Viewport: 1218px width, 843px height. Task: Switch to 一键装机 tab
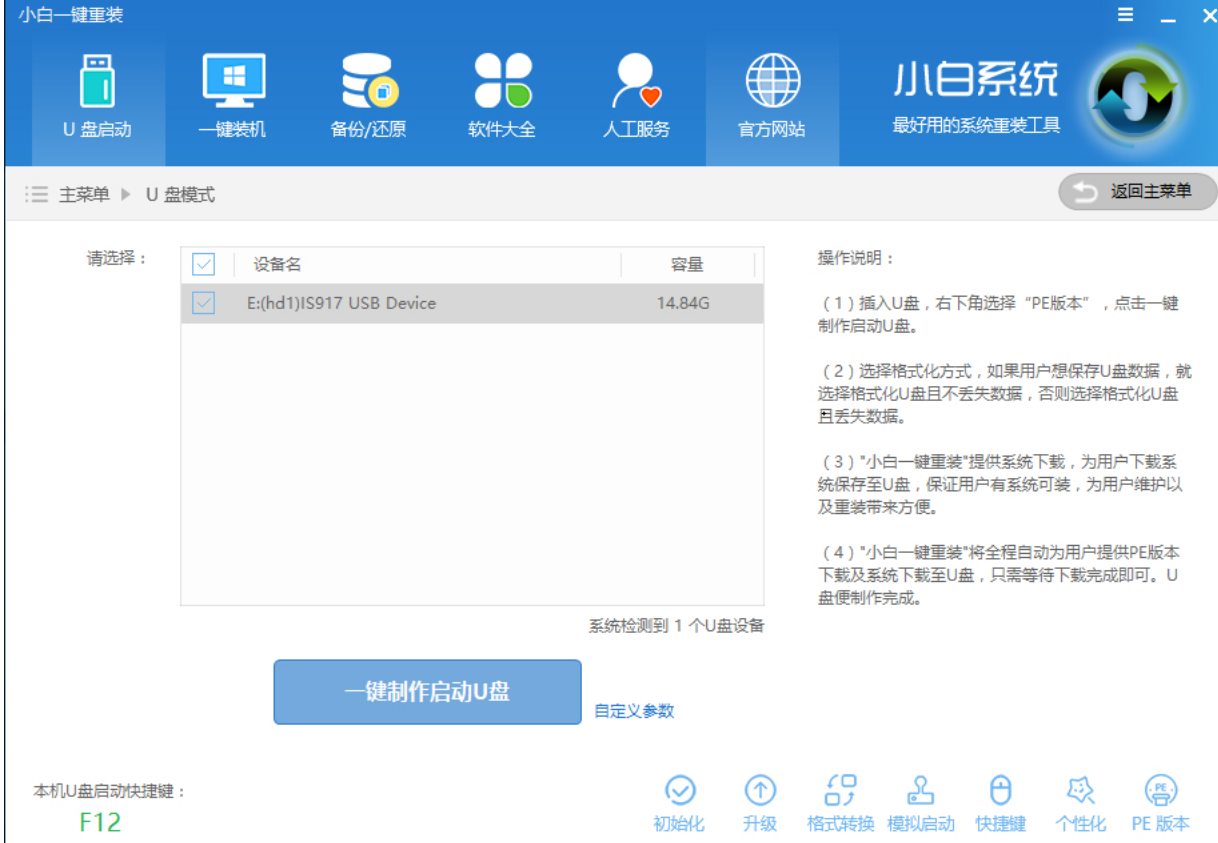[232, 98]
